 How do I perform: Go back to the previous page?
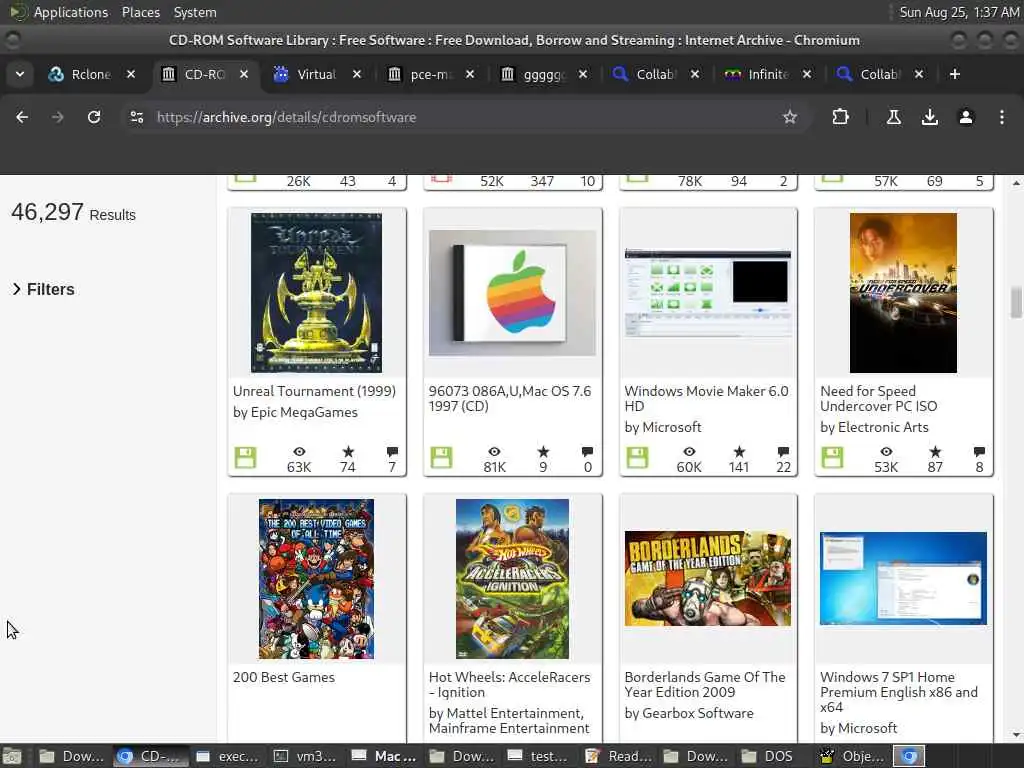[x=22, y=117]
